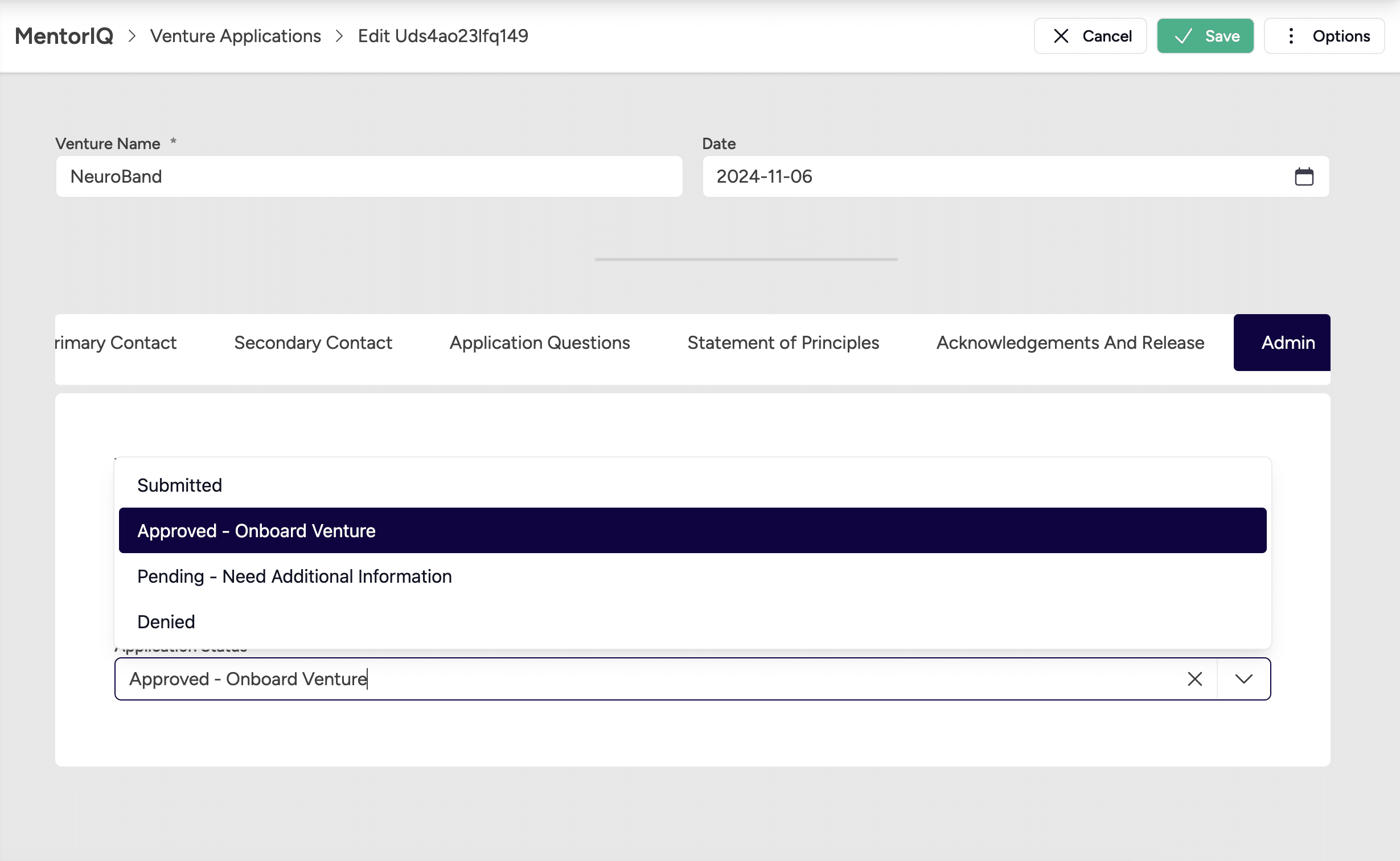Open the calendar date picker icon
The height and width of the screenshot is (861, 1400).
click(1304, 176)
